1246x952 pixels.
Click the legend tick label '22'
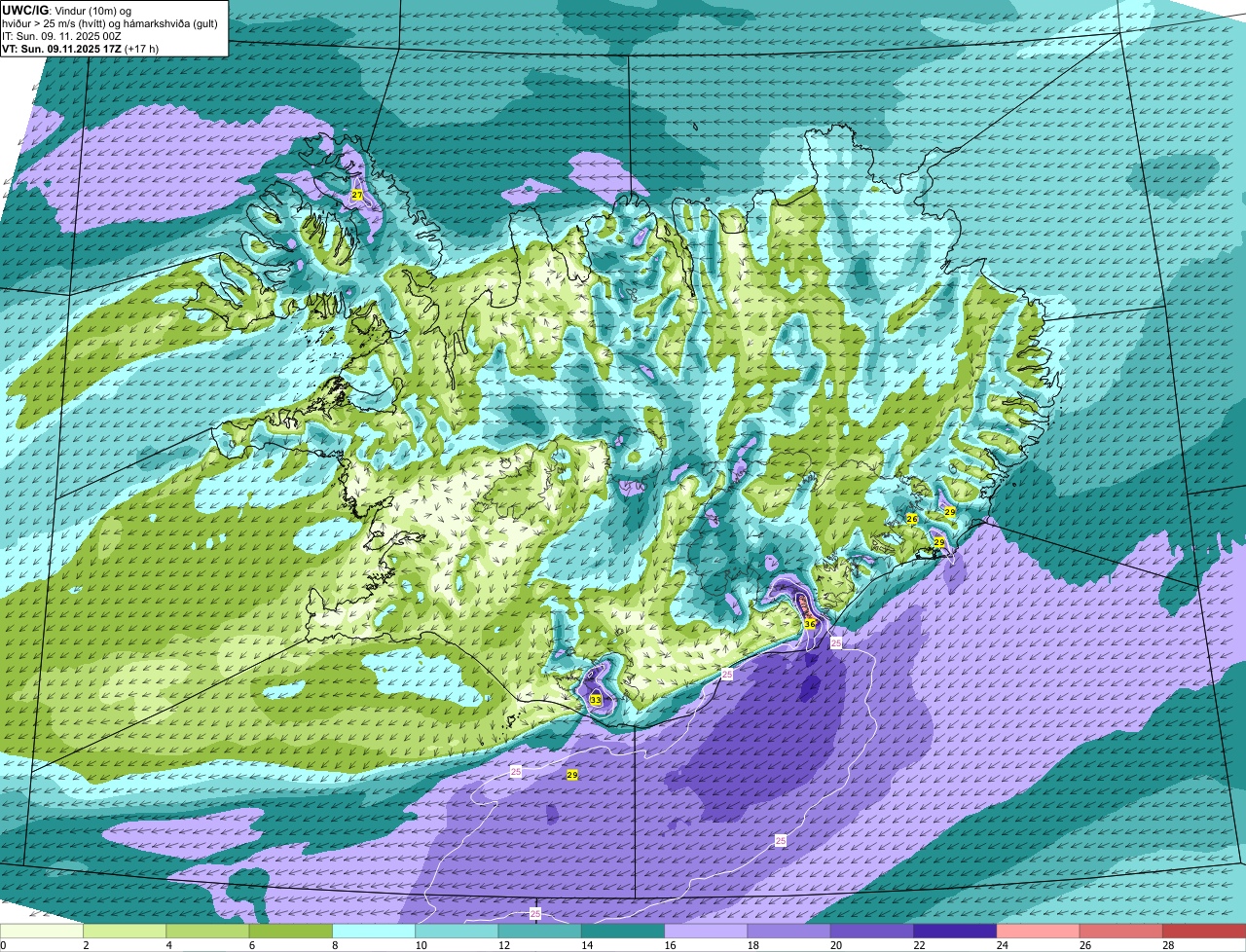[918, 945]
